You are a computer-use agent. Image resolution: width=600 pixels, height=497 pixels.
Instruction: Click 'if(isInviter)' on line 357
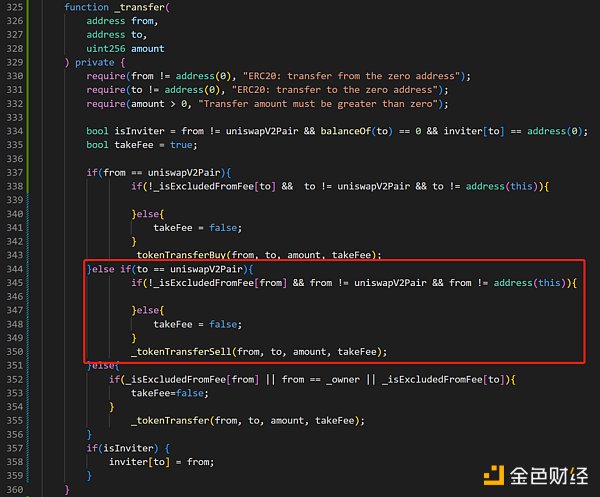pos(122,448)
